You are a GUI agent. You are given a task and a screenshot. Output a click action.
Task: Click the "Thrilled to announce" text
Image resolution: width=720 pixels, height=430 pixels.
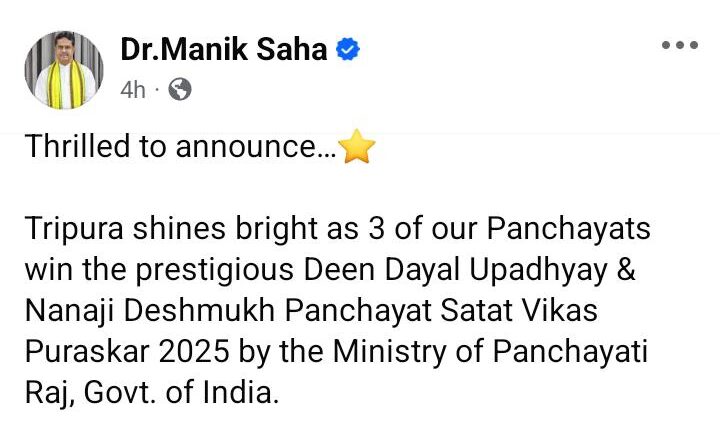point(180,148)
